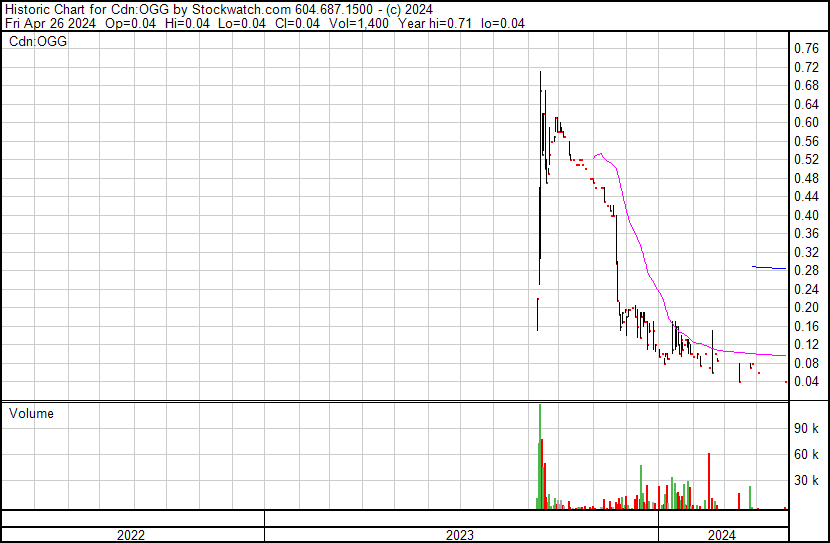
Task: Click the 0.24 price axis label
Action: [806, 289]
